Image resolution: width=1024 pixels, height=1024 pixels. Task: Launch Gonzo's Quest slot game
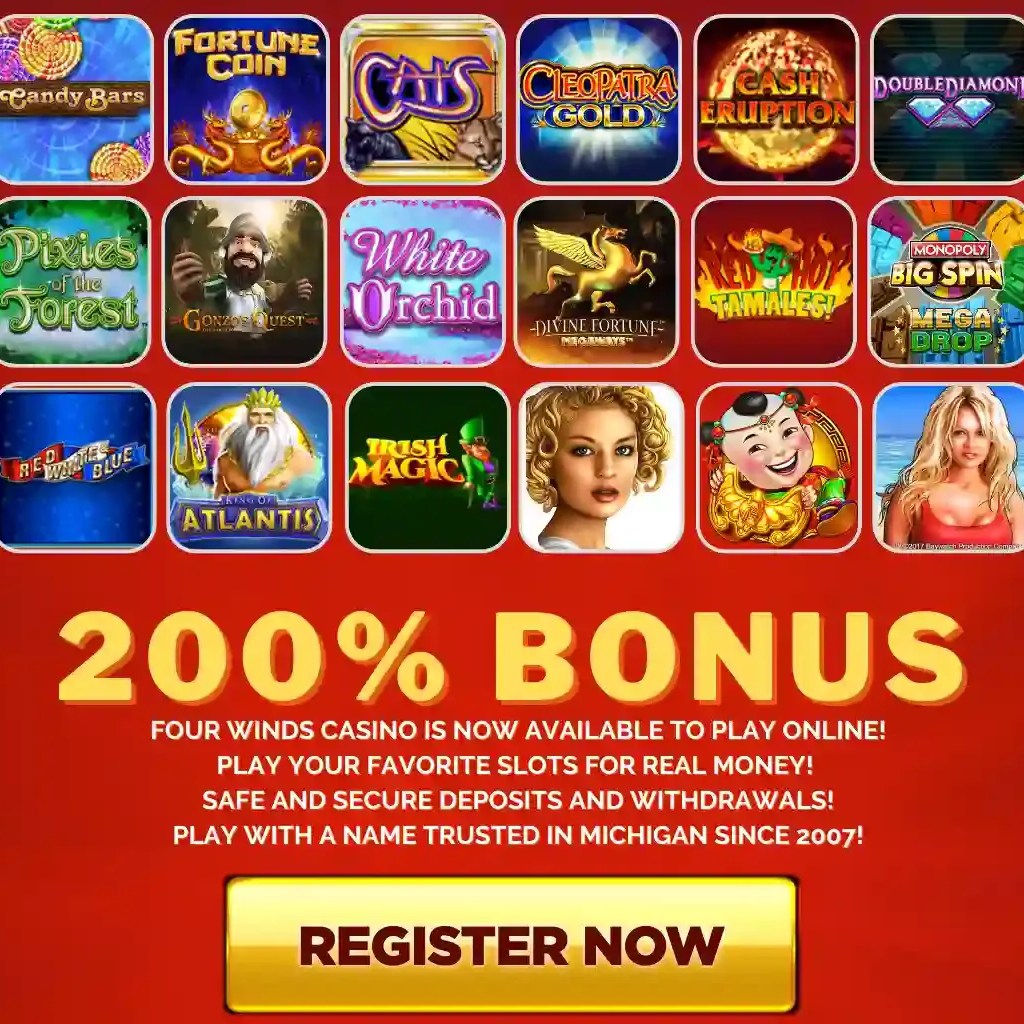(244, 281)
